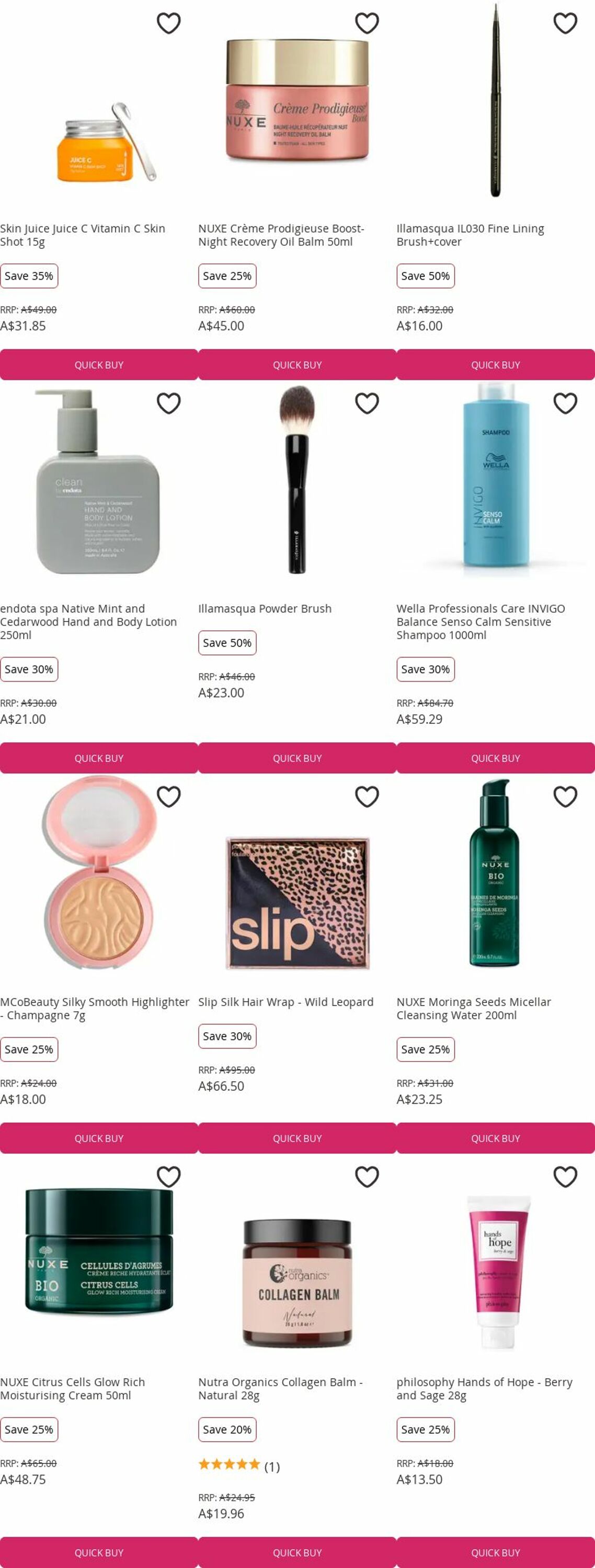Toggle heart on Wella INVIGO shampoo
This screenshot has width=595, height=1568.
click(565, 403)
